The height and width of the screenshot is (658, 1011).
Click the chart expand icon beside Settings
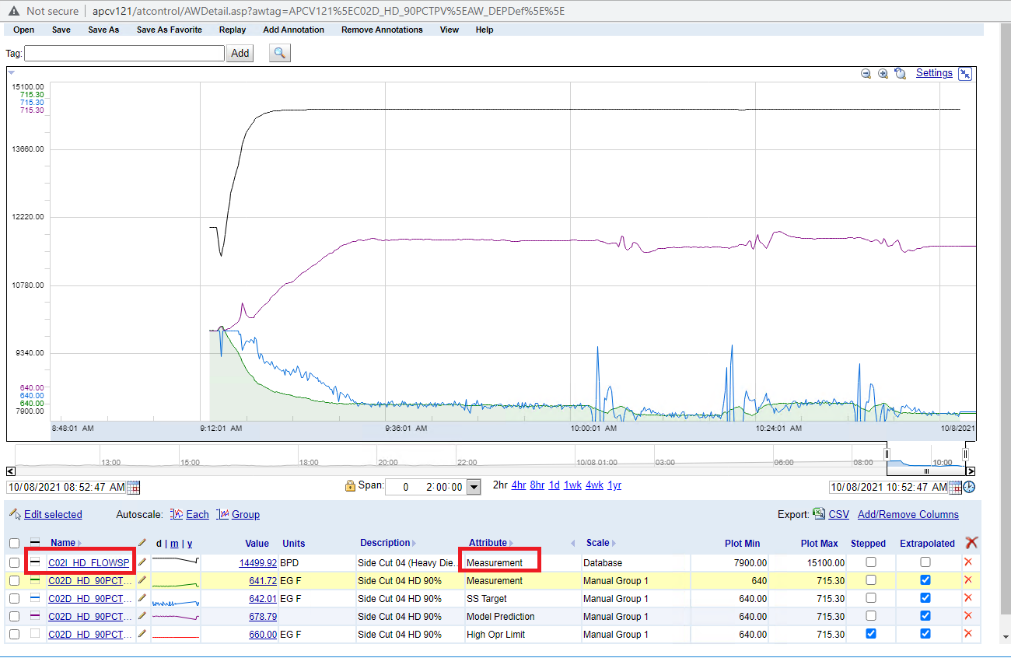coord(965,74)
